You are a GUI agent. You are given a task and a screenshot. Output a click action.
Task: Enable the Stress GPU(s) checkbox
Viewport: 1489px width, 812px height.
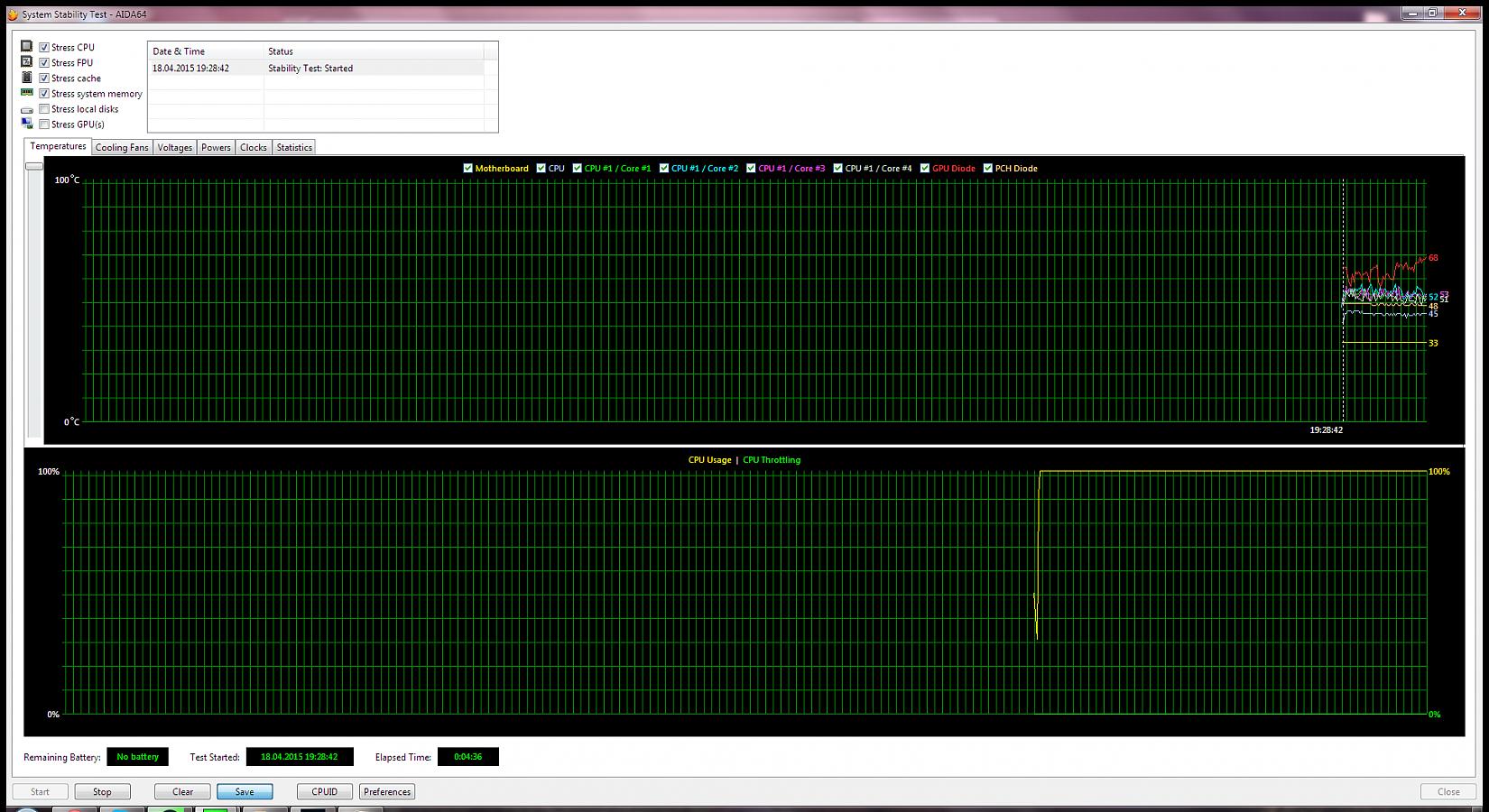click(x=44, y=124)
